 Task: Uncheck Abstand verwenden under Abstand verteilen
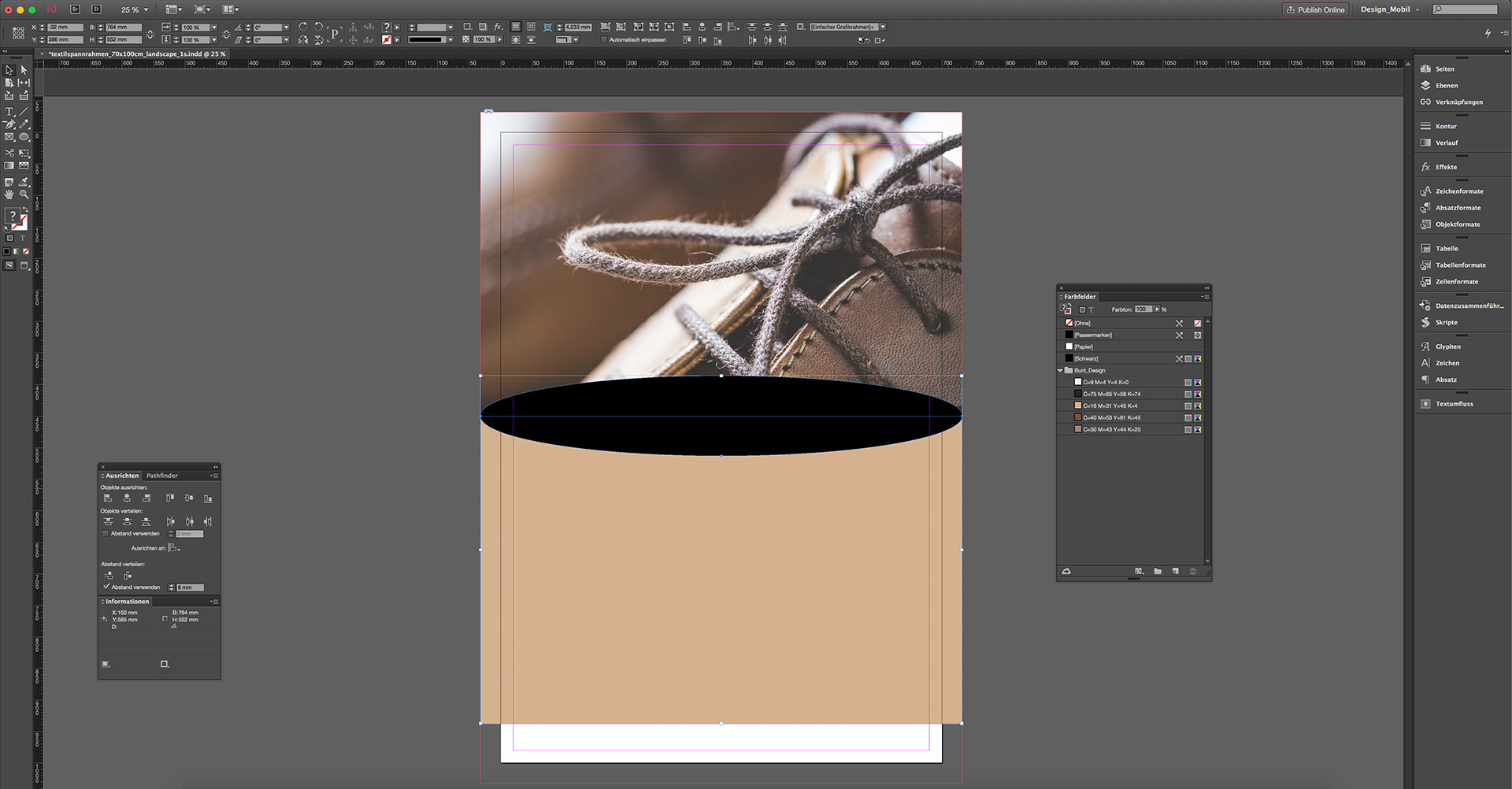(106, 587)
